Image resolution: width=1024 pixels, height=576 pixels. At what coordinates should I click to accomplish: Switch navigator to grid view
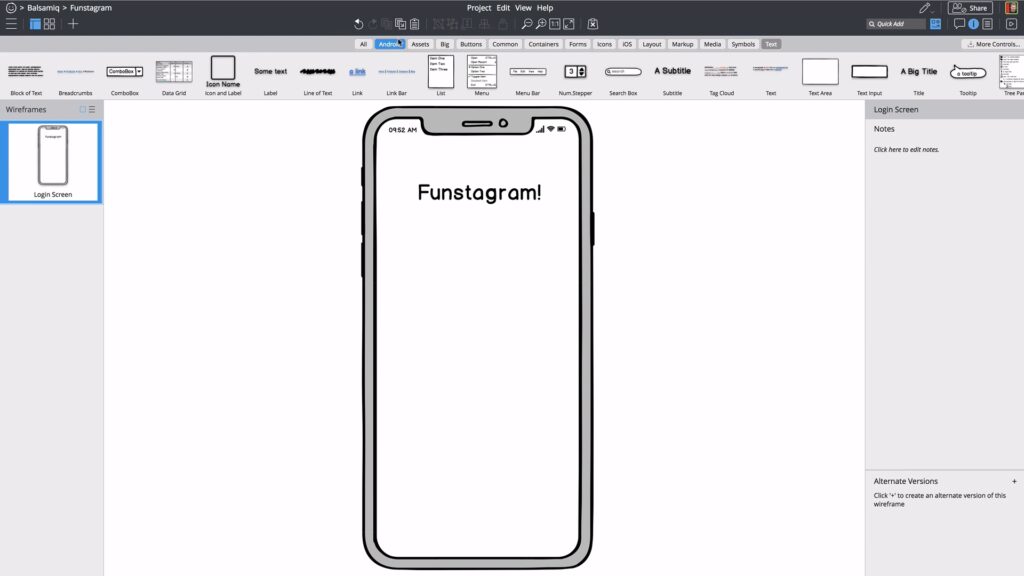(x=48, y=24)
